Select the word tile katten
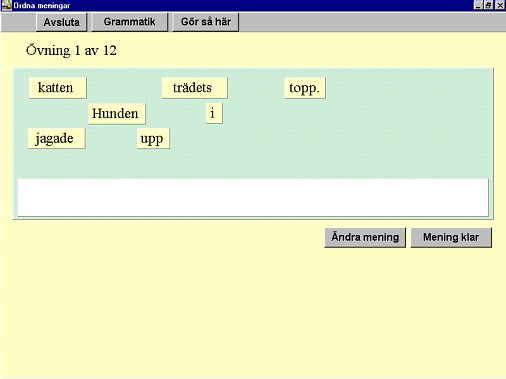506x379 pixels. (57, 88)
